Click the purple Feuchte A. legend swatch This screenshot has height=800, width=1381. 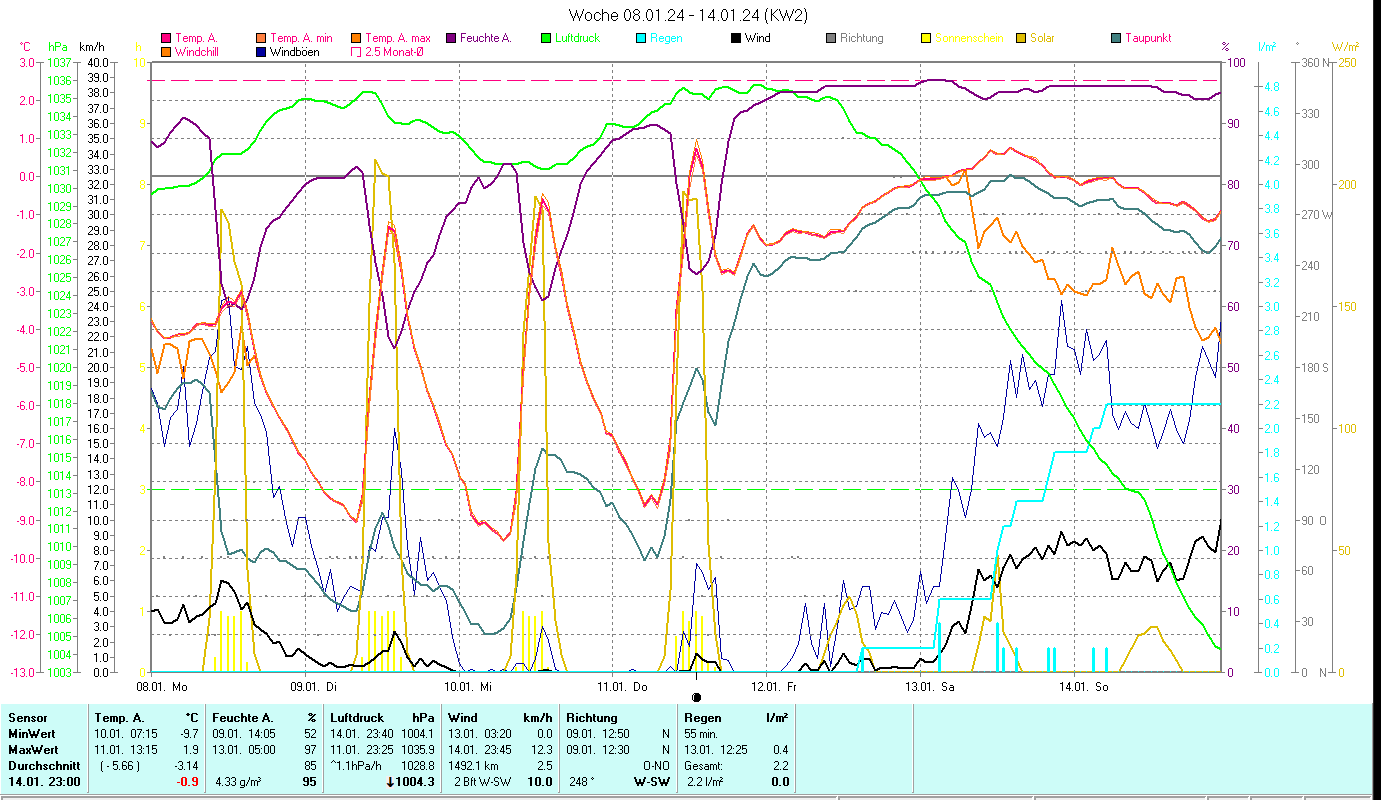(x=451, y=38)
